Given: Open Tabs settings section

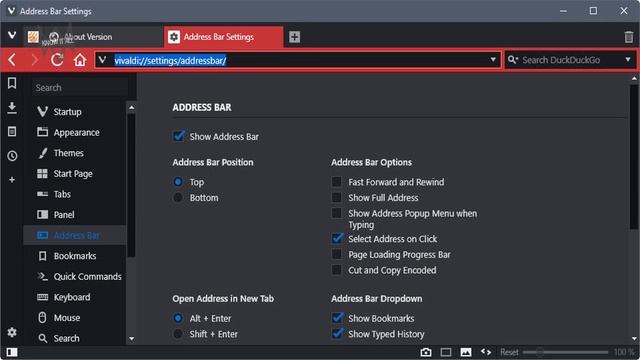Looking at the screenshot, I should pos(75,194).
